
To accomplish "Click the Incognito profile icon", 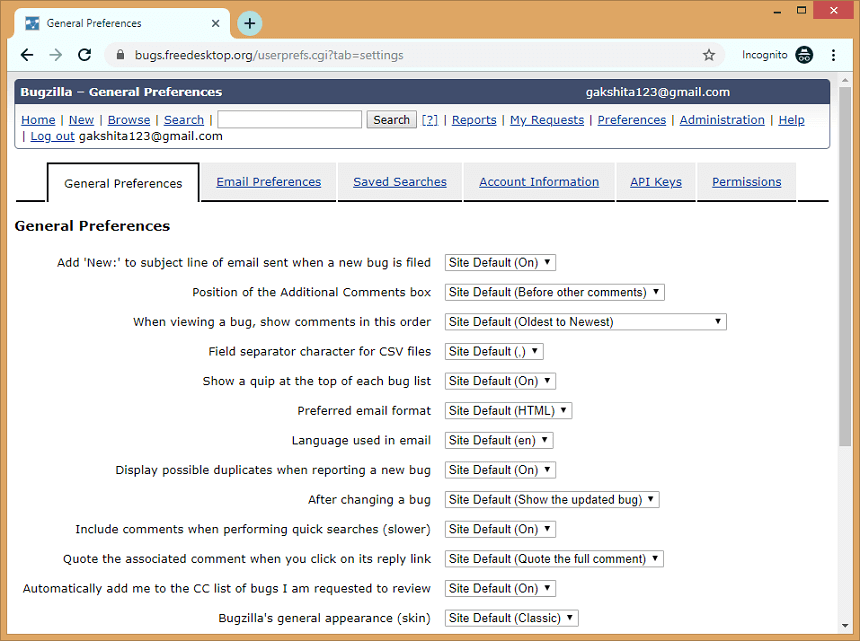I will coord(804,55).
